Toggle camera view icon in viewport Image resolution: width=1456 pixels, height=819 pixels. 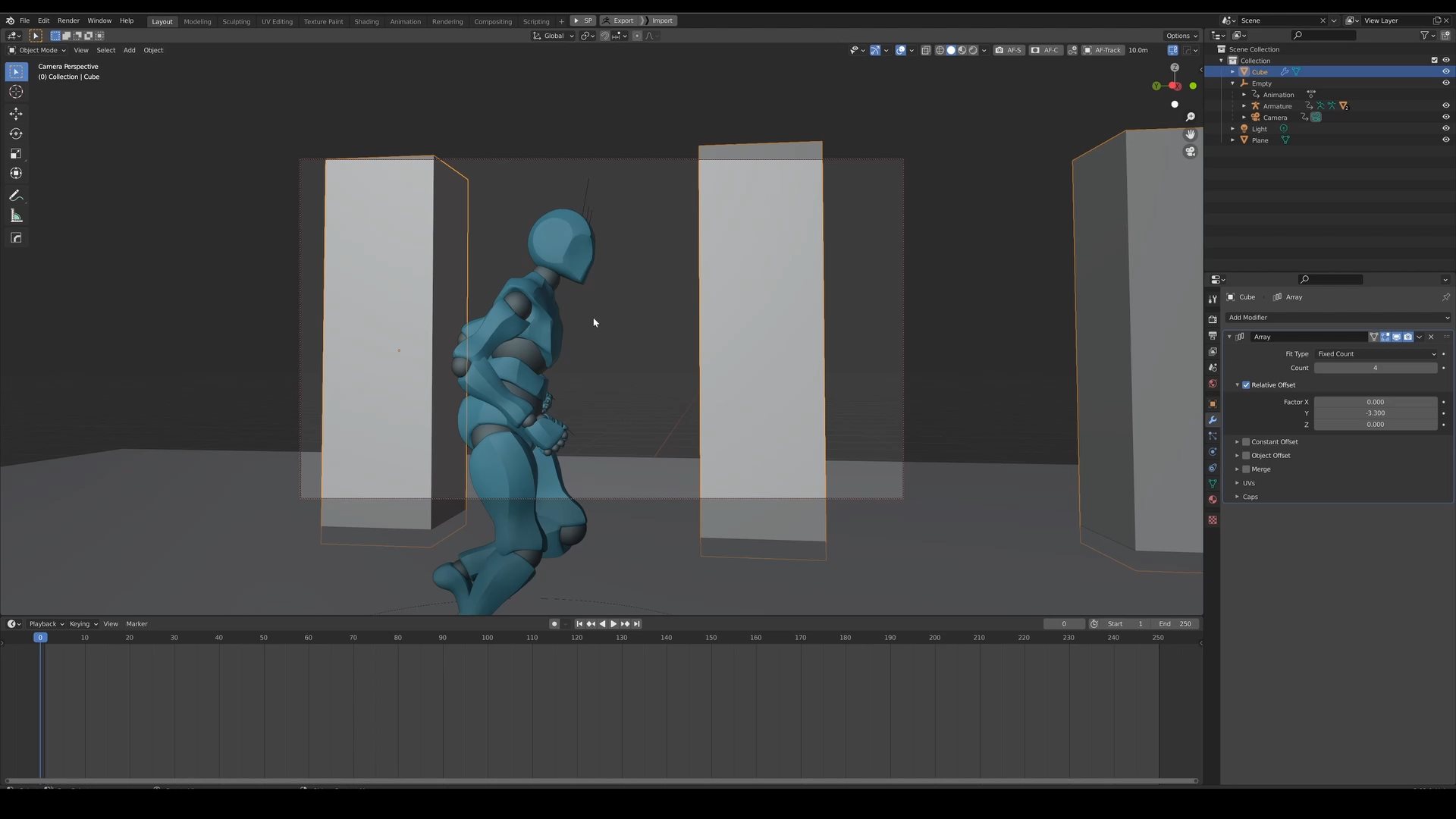coord(1191,152)
